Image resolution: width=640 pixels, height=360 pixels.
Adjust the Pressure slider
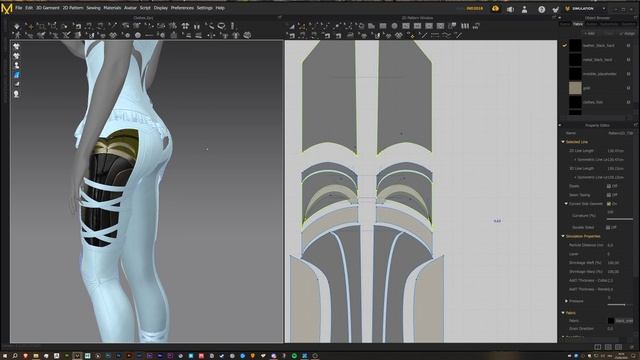(x=620, y=304)
